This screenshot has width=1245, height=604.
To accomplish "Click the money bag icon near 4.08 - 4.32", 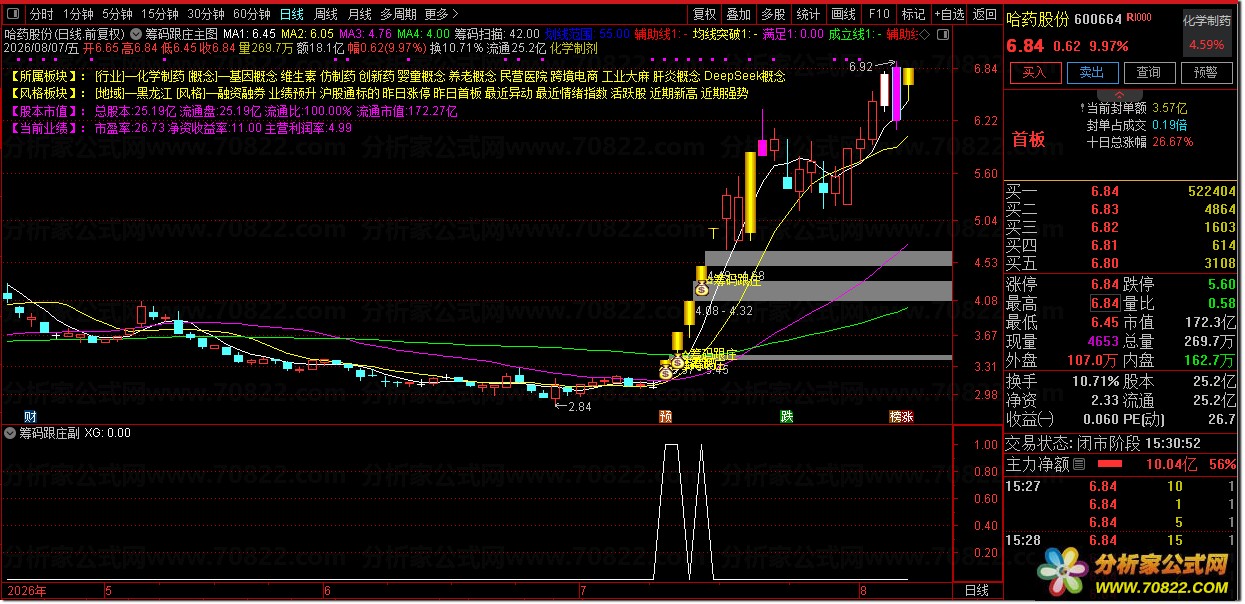I will click(701, 288).
